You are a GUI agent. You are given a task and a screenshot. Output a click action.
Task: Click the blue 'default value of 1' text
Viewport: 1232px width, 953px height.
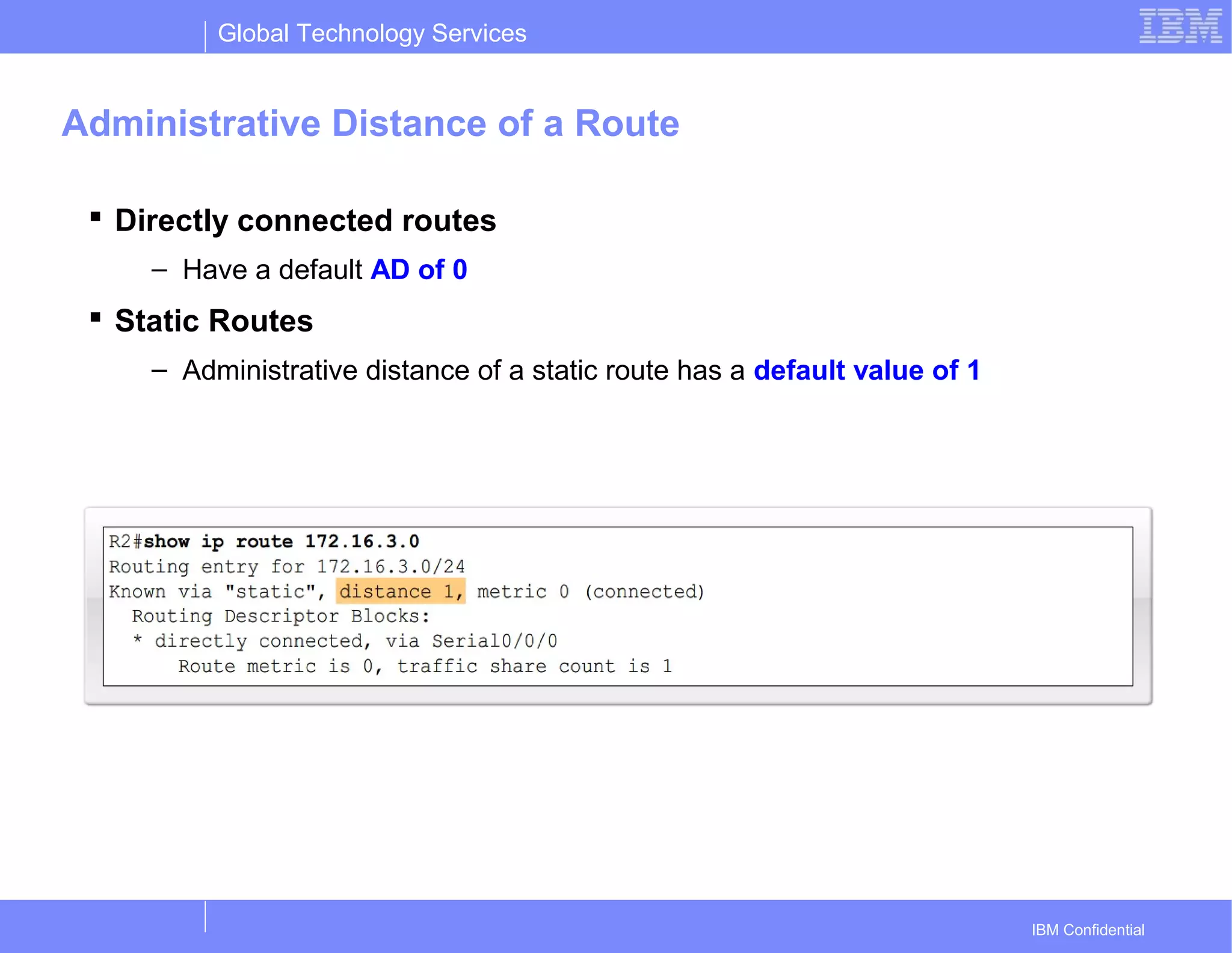tap(867, 370)
